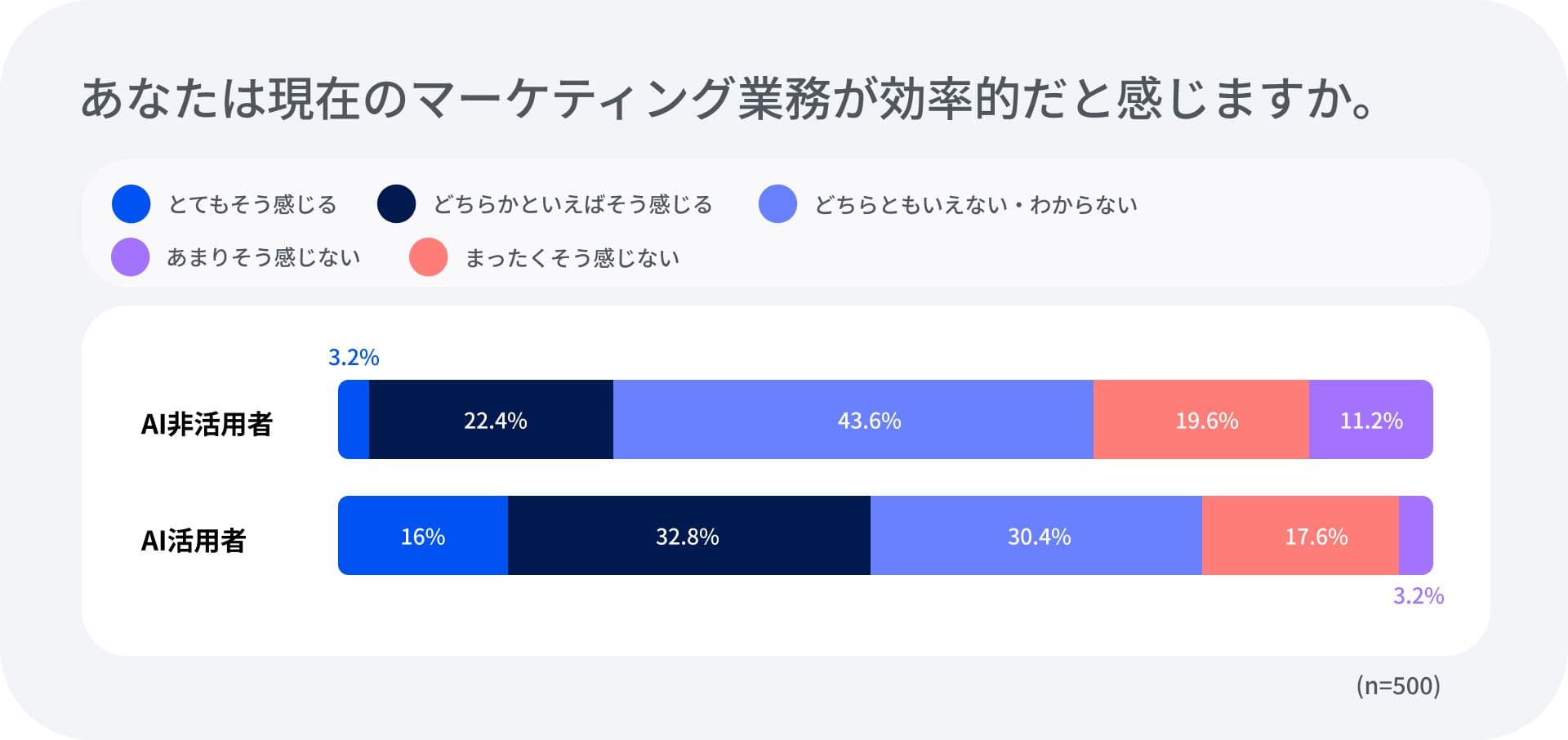The image size is (1568, 740).
Task: Click the chart title about マーケティング業務
Action: [727, 99]
